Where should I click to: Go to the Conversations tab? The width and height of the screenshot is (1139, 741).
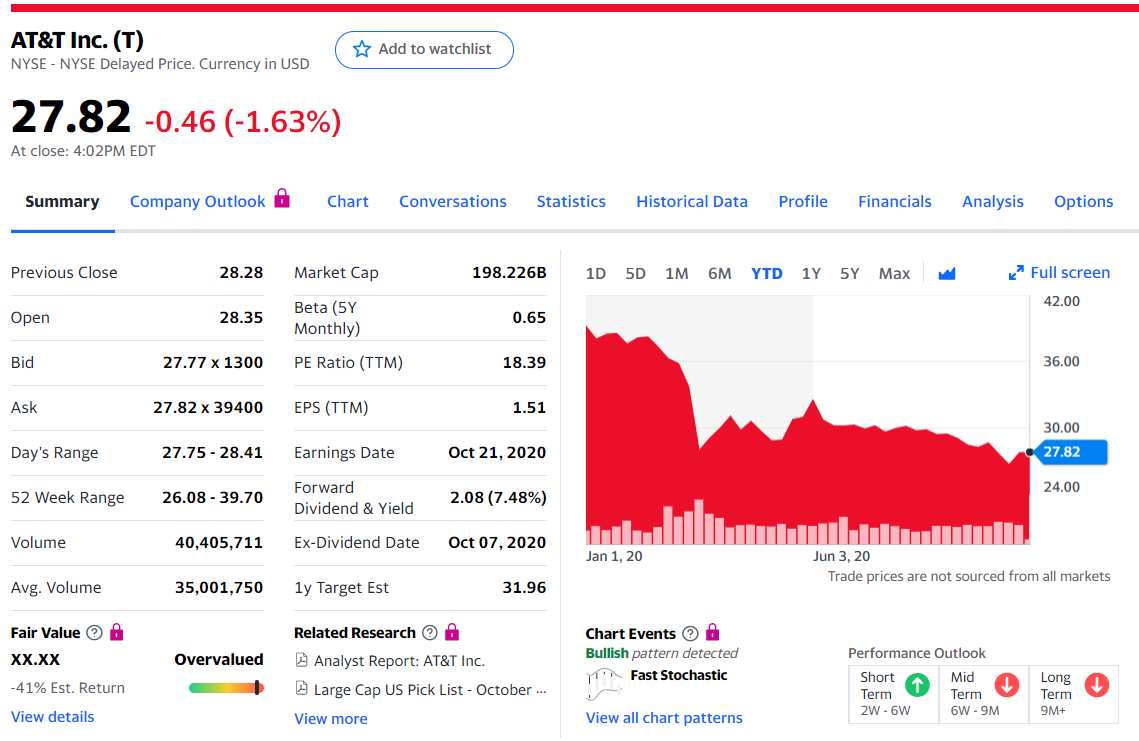click(x=453, y=202)
